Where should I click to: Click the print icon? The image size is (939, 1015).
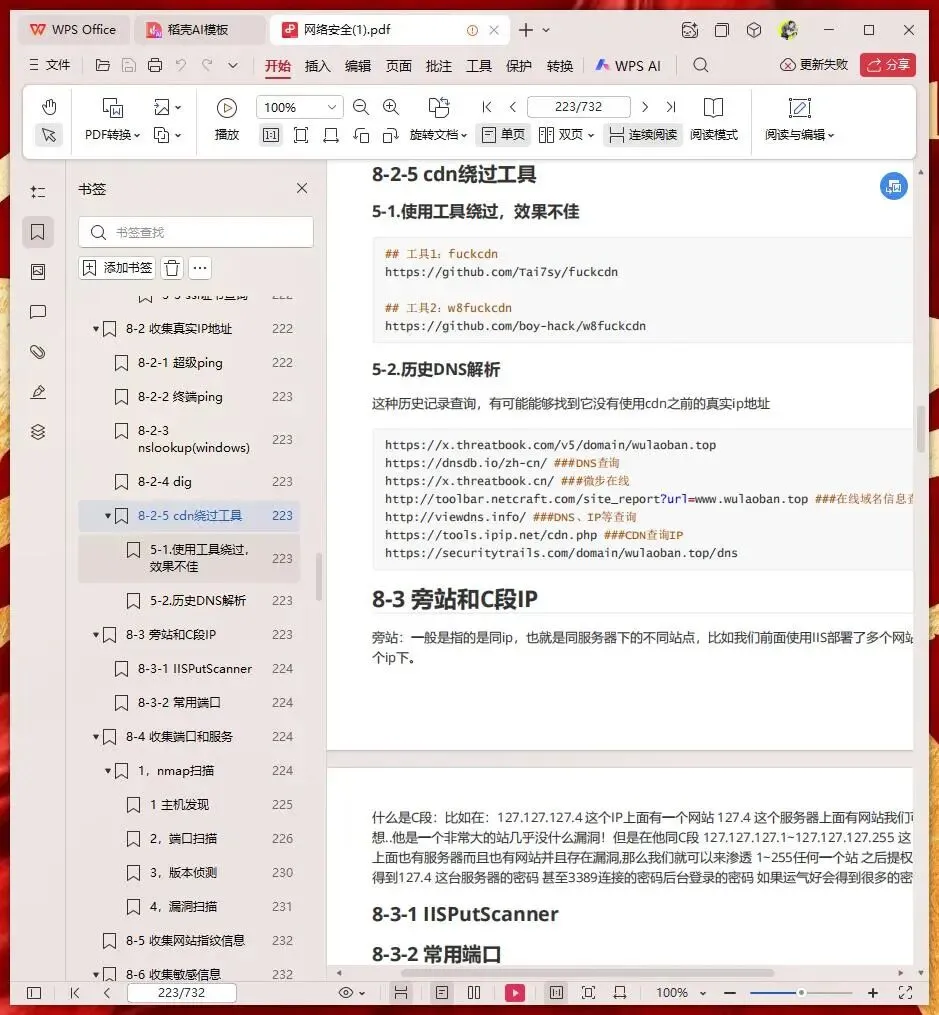point(155,65)
